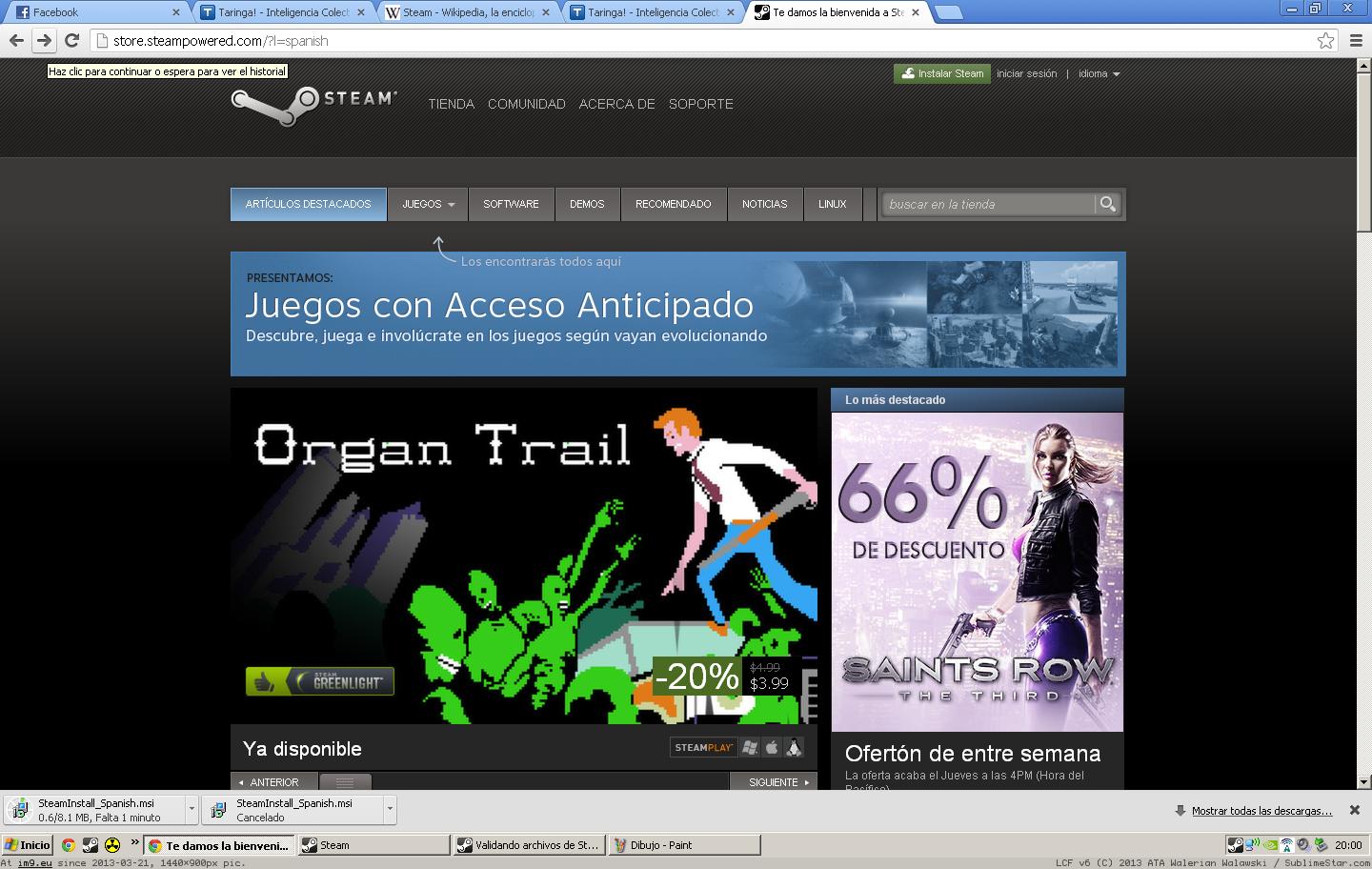The height and width of the screenshot is (869, 1372).
Task: Click the Chrome quick launch icon in the taskbar
Action: (x=69, y=845)
